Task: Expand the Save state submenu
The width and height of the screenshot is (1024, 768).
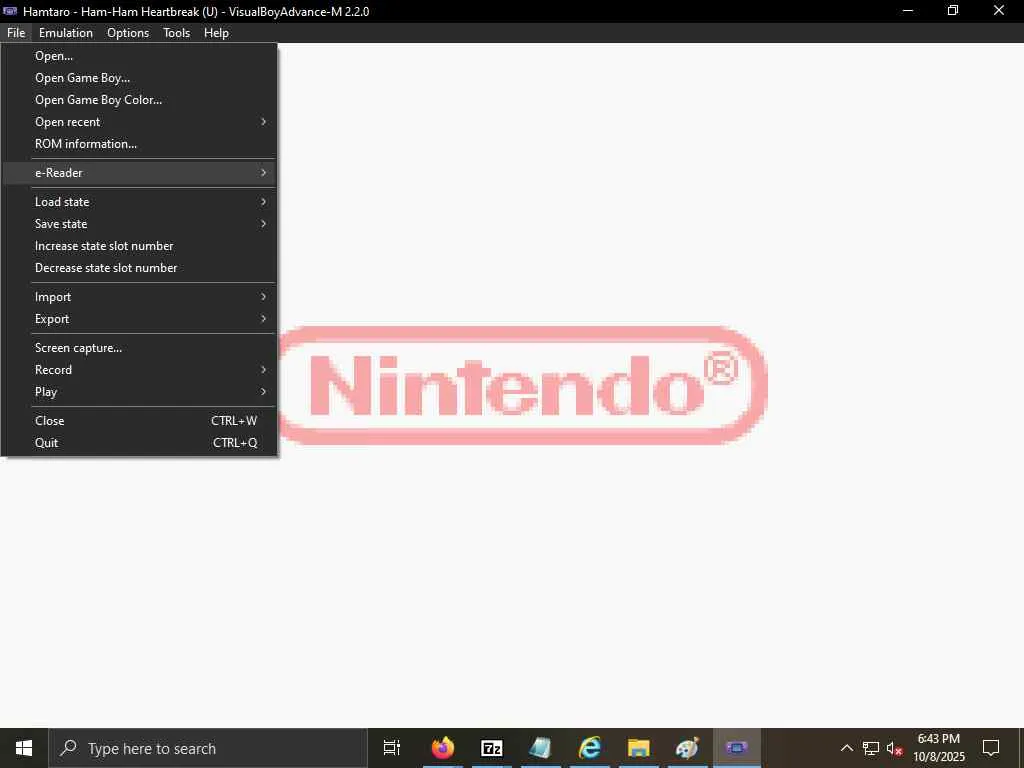Action: click(139, 224)
